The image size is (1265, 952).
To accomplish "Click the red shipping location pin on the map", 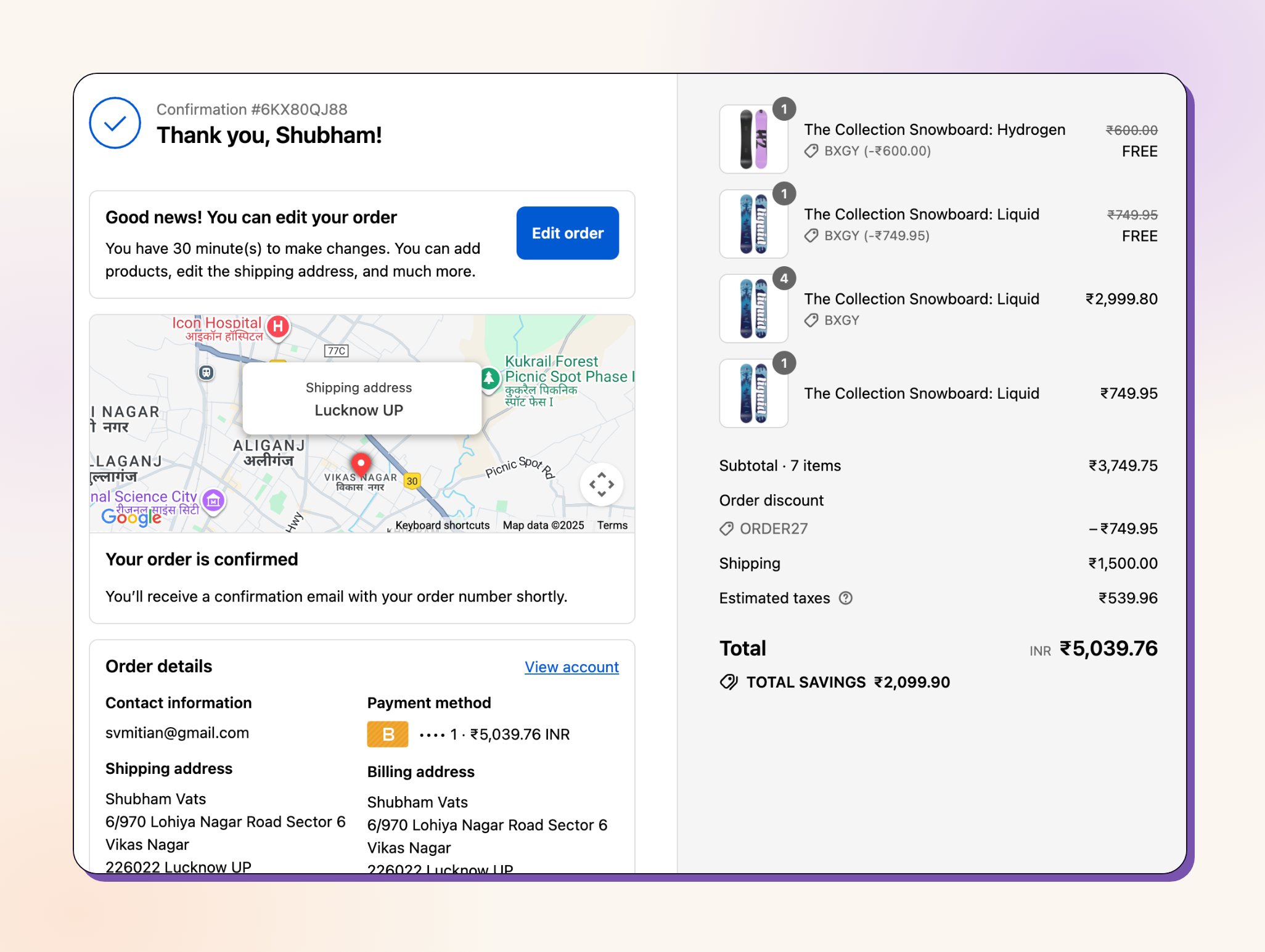I will 361,464.
